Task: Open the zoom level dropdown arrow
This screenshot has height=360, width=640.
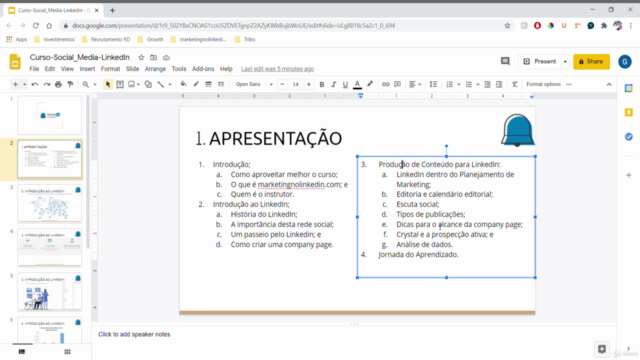Action: click(95, 84)
